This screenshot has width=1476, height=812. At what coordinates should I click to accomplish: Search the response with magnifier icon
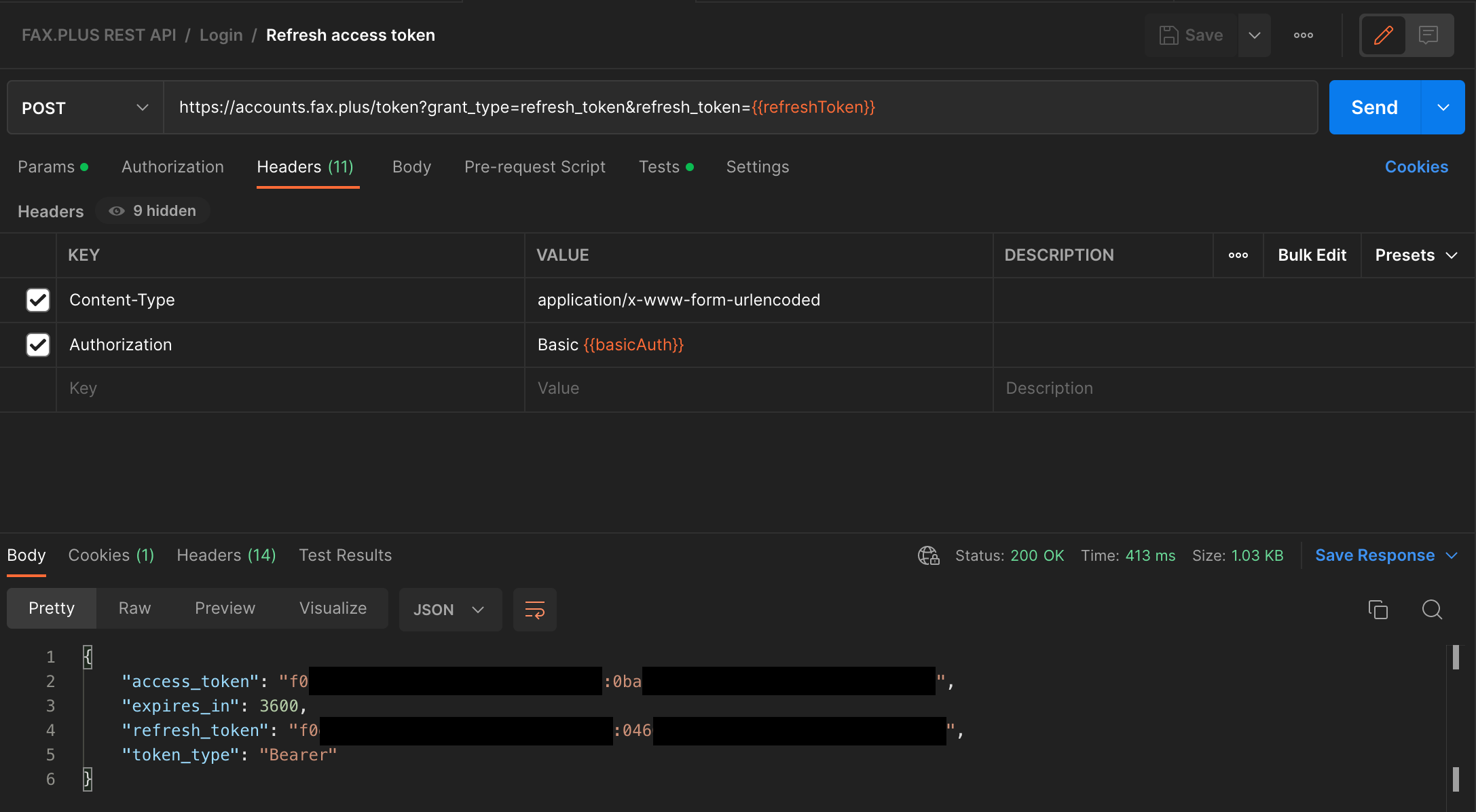point(1432,610)
